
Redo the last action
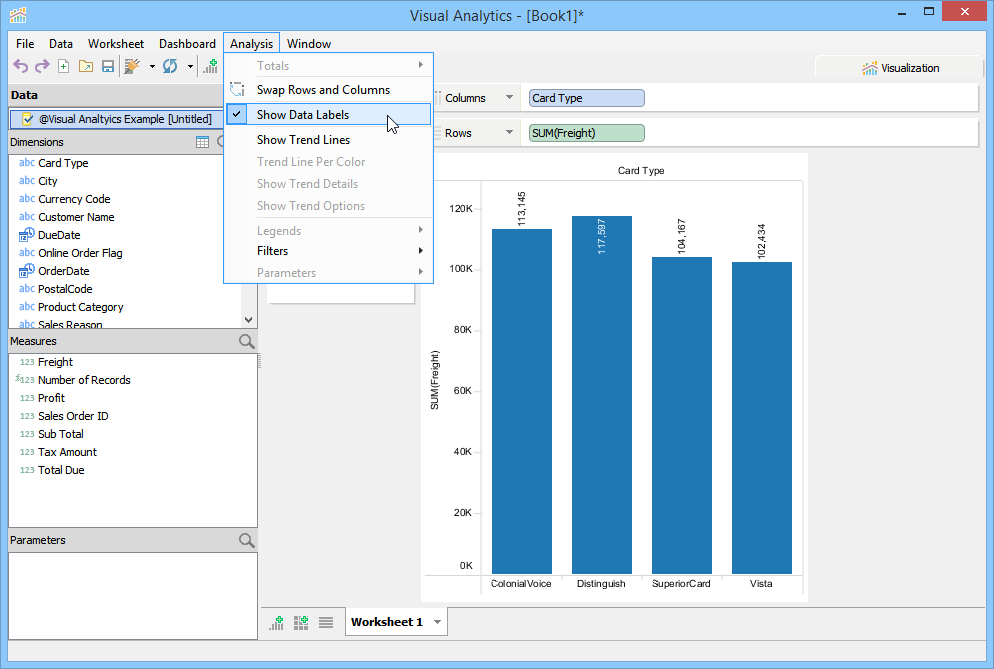tap(42, 66)
